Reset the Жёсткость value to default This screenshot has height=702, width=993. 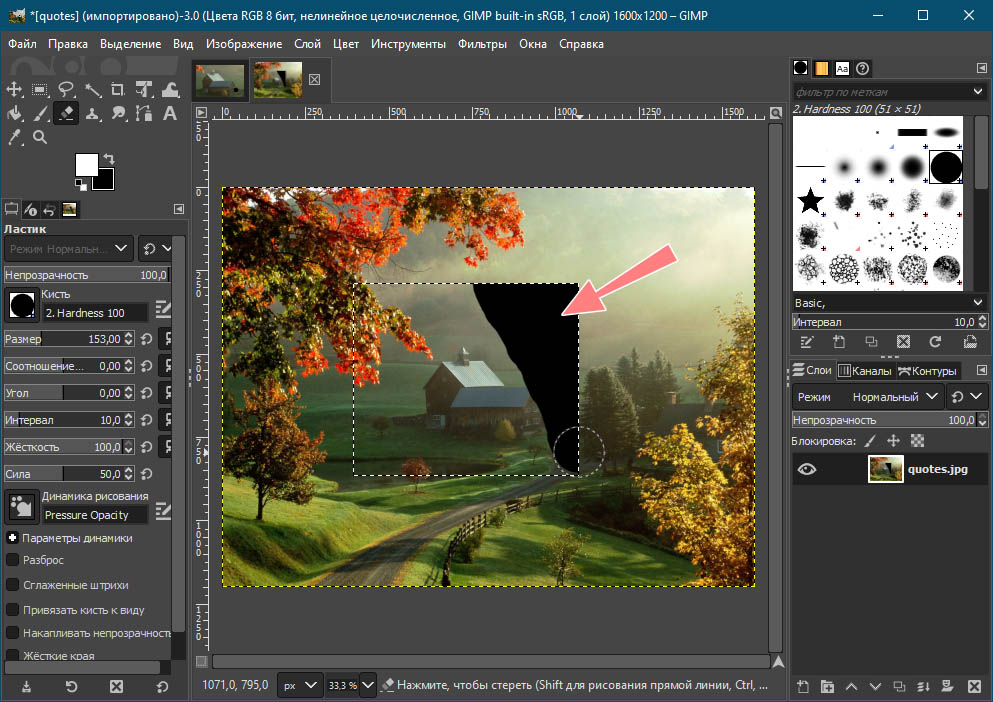pos(147,447)
